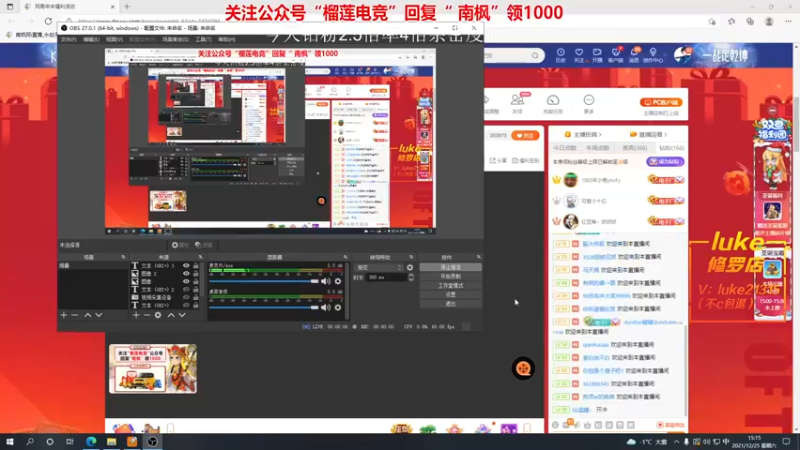Hide the 图像 2 source
Screen dimensions: 800x450
click(x=186, y=273)
